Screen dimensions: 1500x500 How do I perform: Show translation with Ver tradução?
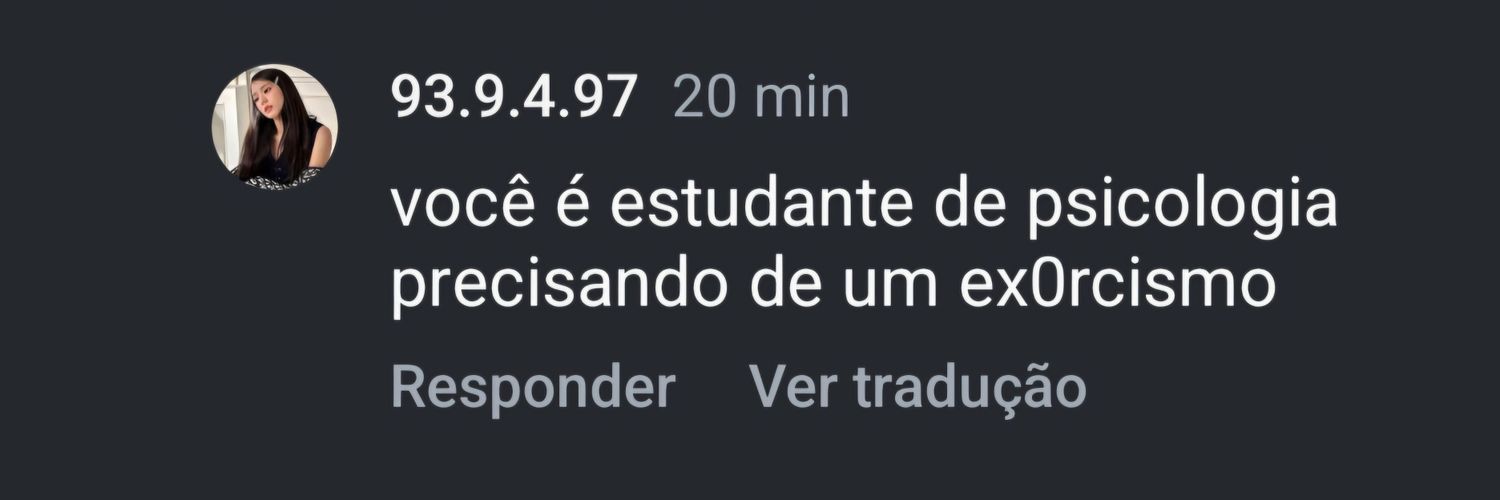[x=917, y=387]
